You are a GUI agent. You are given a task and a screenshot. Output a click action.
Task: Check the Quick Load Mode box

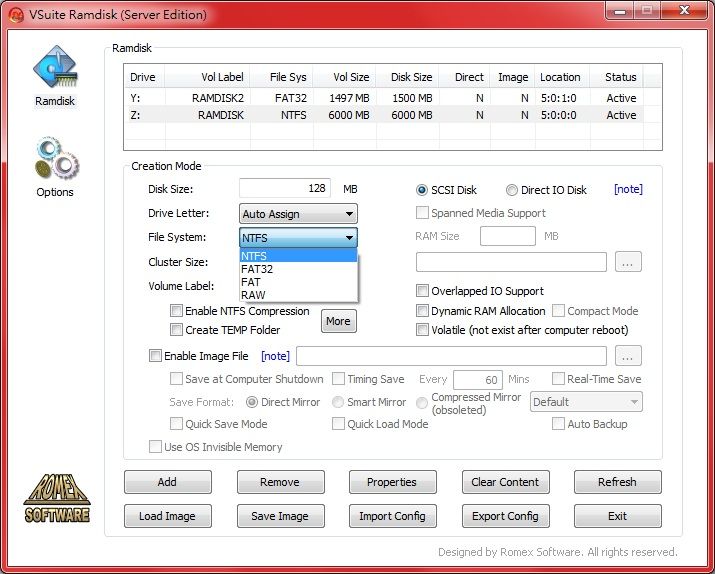[338, 424]
